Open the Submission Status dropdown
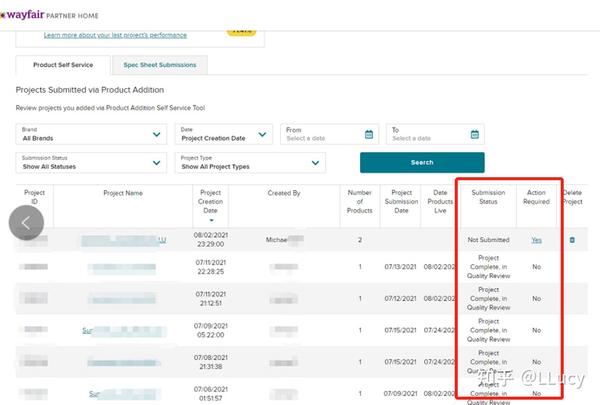Viewport: 600px width, 405px height. click(91, 163)
